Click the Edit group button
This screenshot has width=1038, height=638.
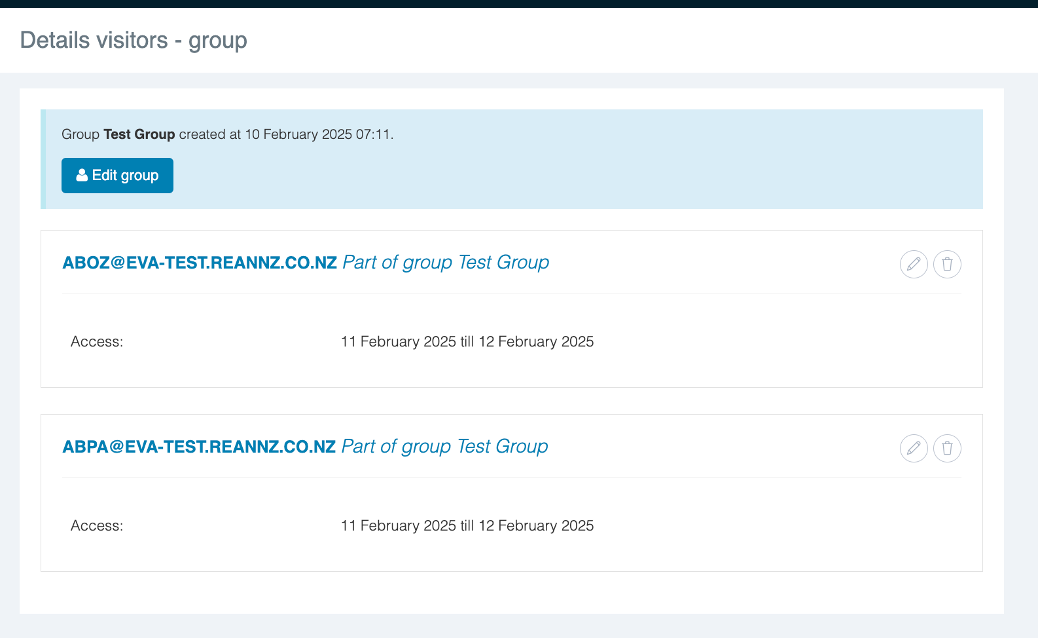point(117,175)
